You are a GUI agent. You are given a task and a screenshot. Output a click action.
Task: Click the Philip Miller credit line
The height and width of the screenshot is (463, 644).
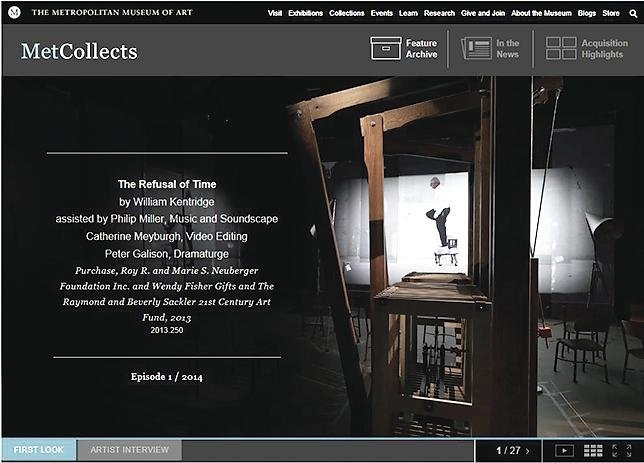point(167,219)
